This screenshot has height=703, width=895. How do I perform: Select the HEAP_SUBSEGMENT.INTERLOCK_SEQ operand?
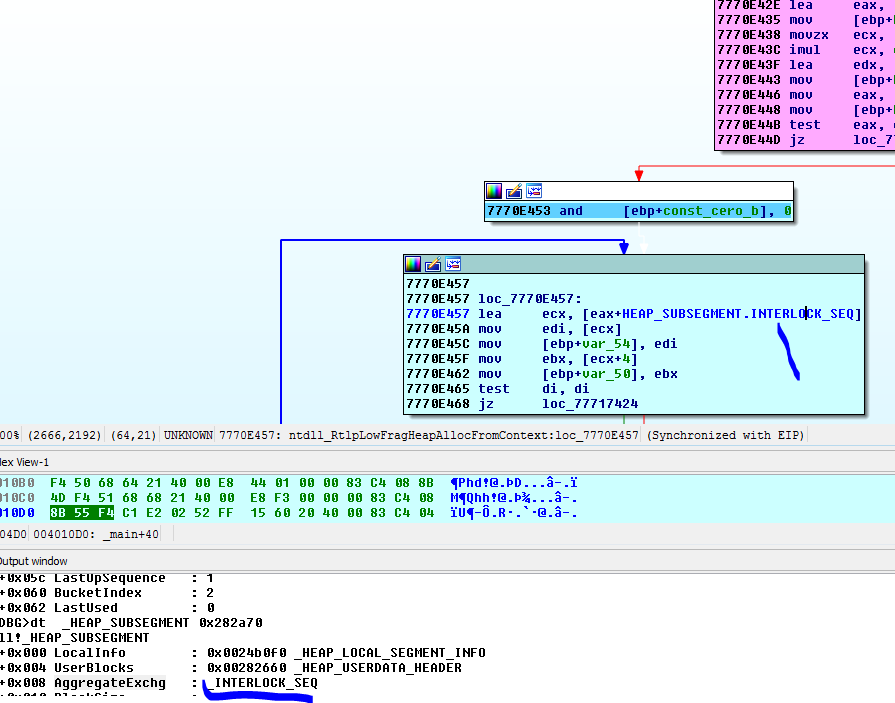738,314
